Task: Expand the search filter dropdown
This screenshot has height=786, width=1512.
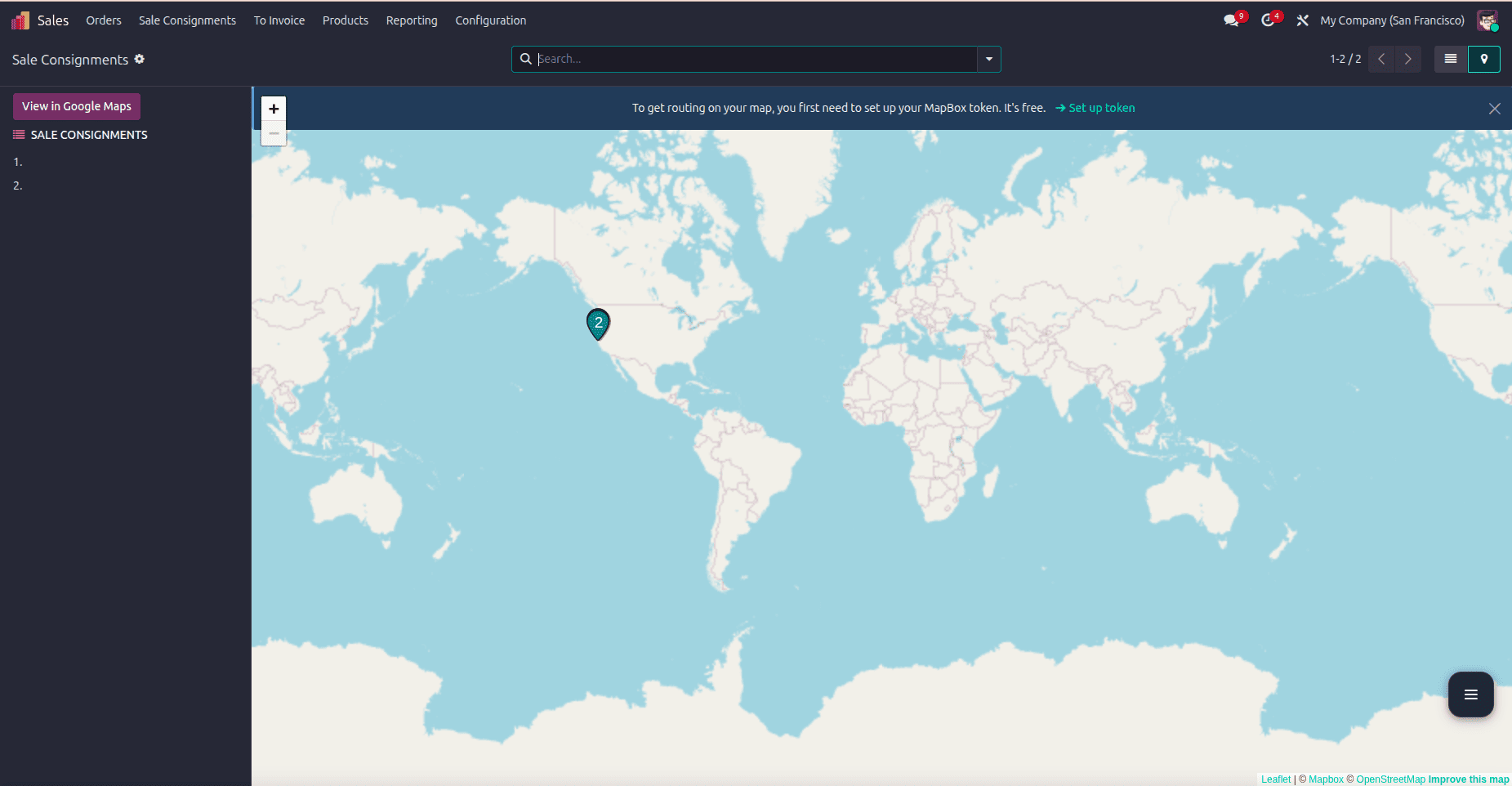Action: (988, 59)
